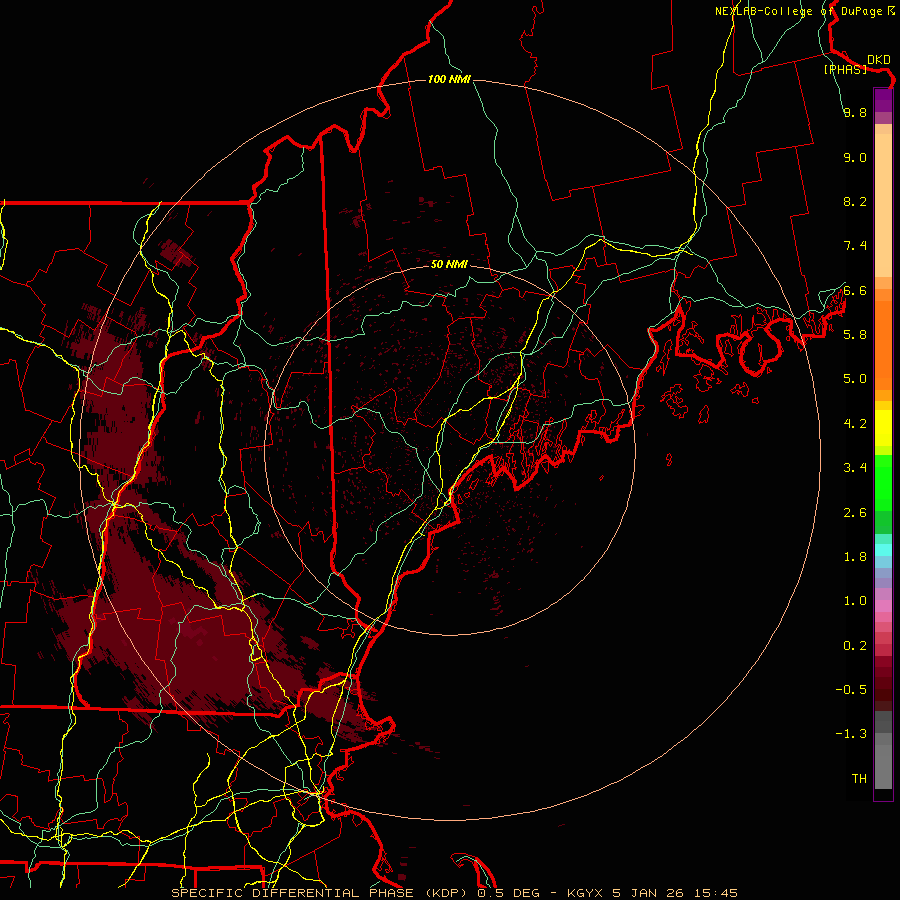900x900 pixels.
Task: Select the 0.2 scale value
Action: (x=855, y=646)
